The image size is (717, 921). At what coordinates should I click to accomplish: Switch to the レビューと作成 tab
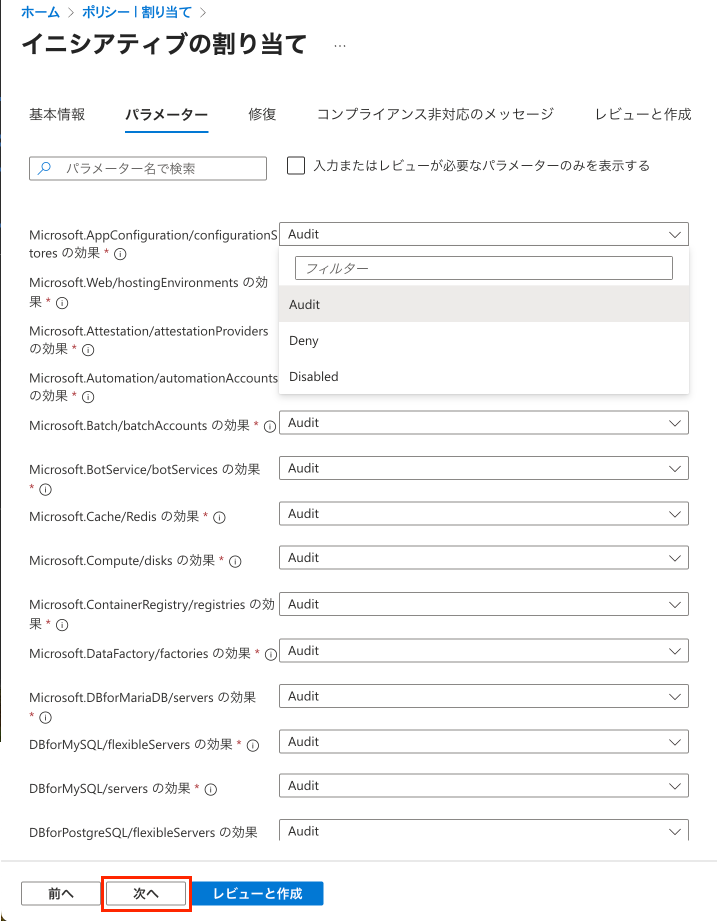(x=643, y=115)
